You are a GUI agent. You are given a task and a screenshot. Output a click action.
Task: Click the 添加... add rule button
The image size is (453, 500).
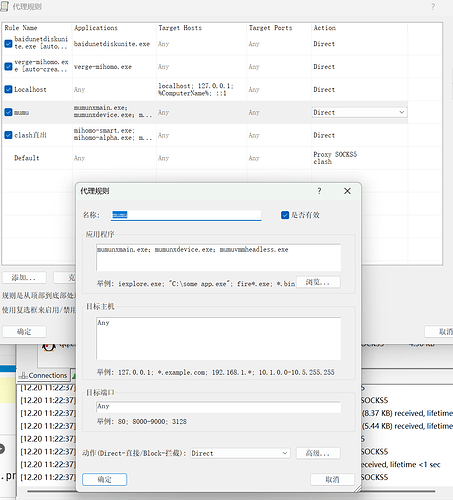point(24,278)
